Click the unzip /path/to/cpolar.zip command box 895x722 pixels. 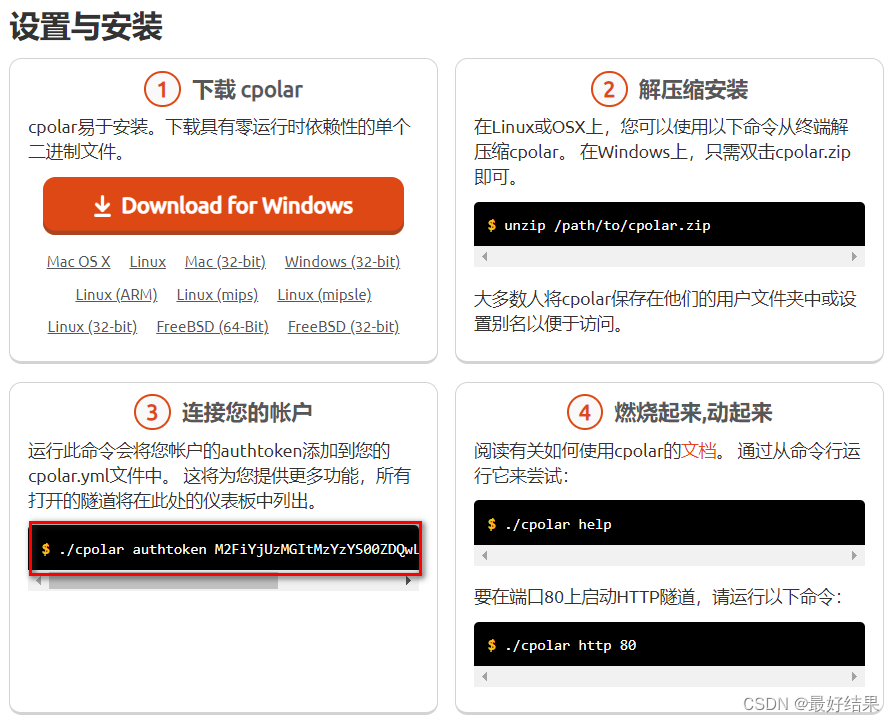pos(669,224)
